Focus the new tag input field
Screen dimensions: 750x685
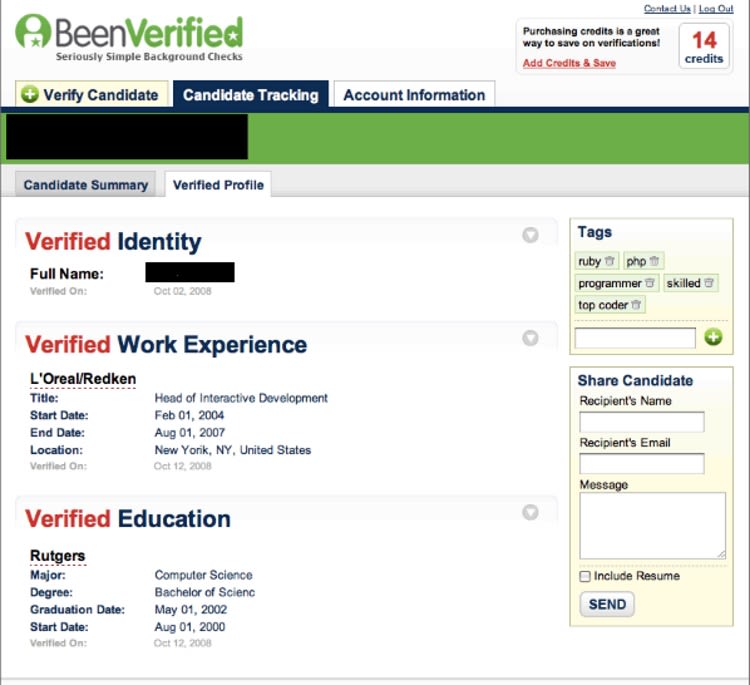pos(635,338)
